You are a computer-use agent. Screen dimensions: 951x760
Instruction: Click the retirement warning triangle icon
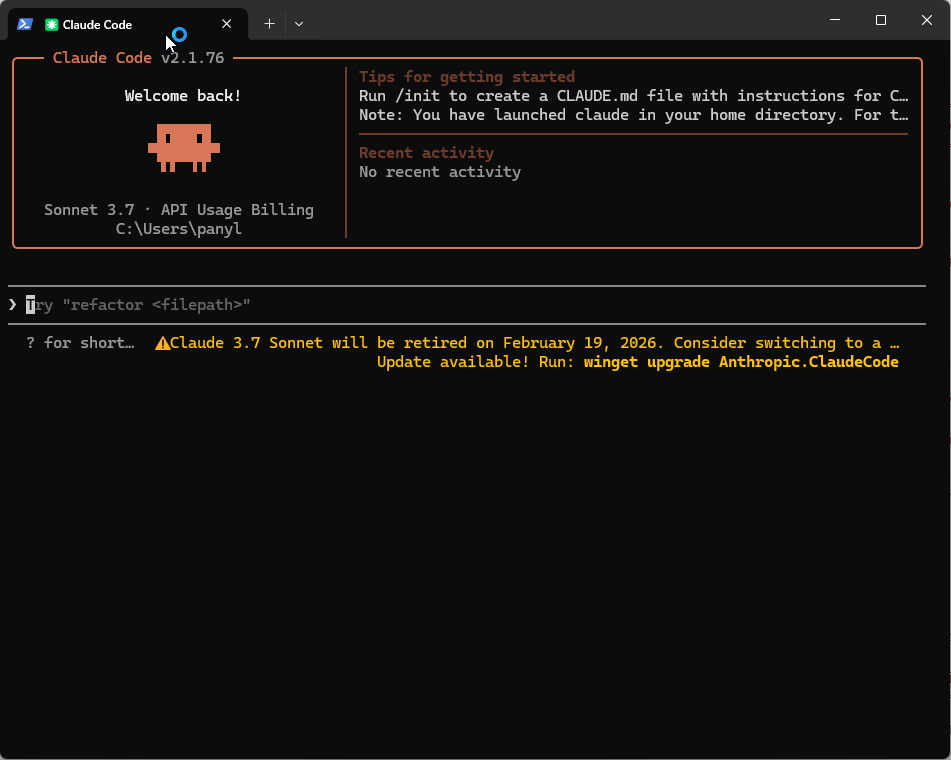(162, 343)
